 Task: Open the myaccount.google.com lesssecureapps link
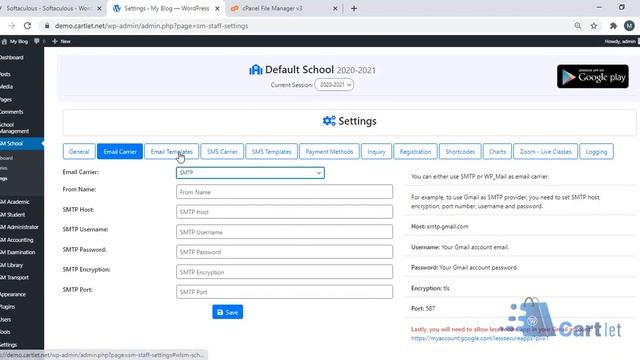tap(479, 338)
